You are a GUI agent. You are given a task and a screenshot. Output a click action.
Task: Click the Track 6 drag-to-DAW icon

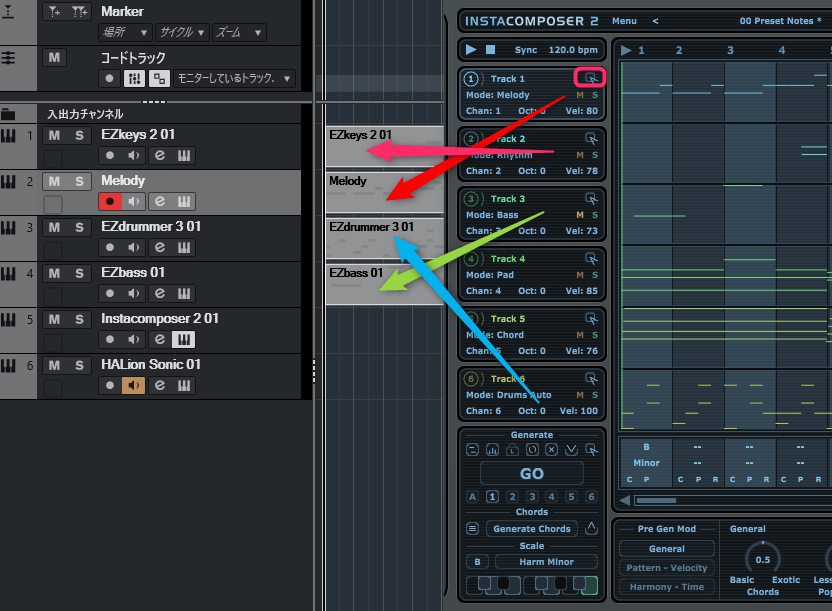(x=591, y=378)
